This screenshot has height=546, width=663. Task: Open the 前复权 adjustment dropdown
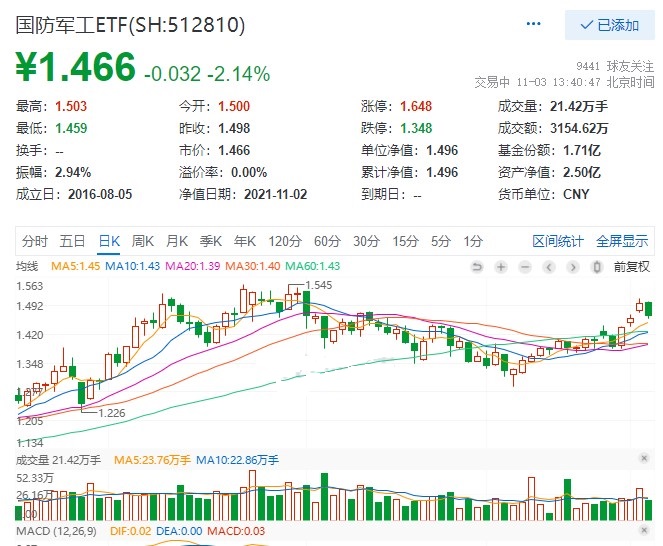coord(632,267)
